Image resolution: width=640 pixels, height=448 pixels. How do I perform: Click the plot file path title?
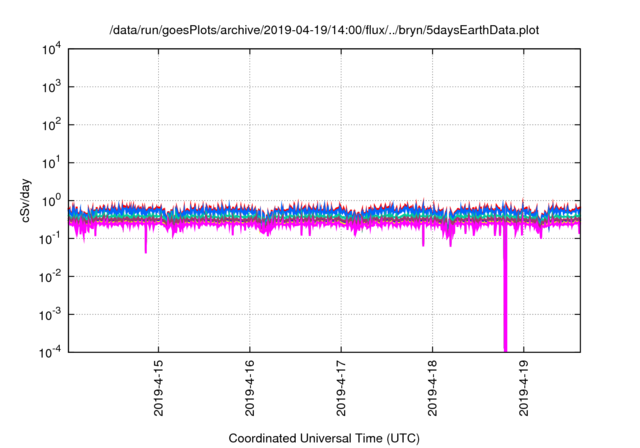click(x=324, y=30)
